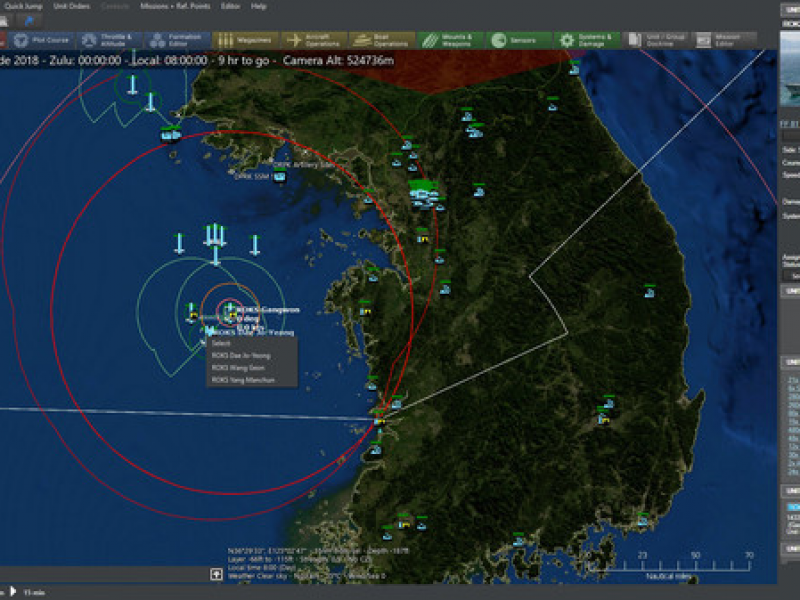
Task: Open the Unit Orders menu
Action: [71, 6]
